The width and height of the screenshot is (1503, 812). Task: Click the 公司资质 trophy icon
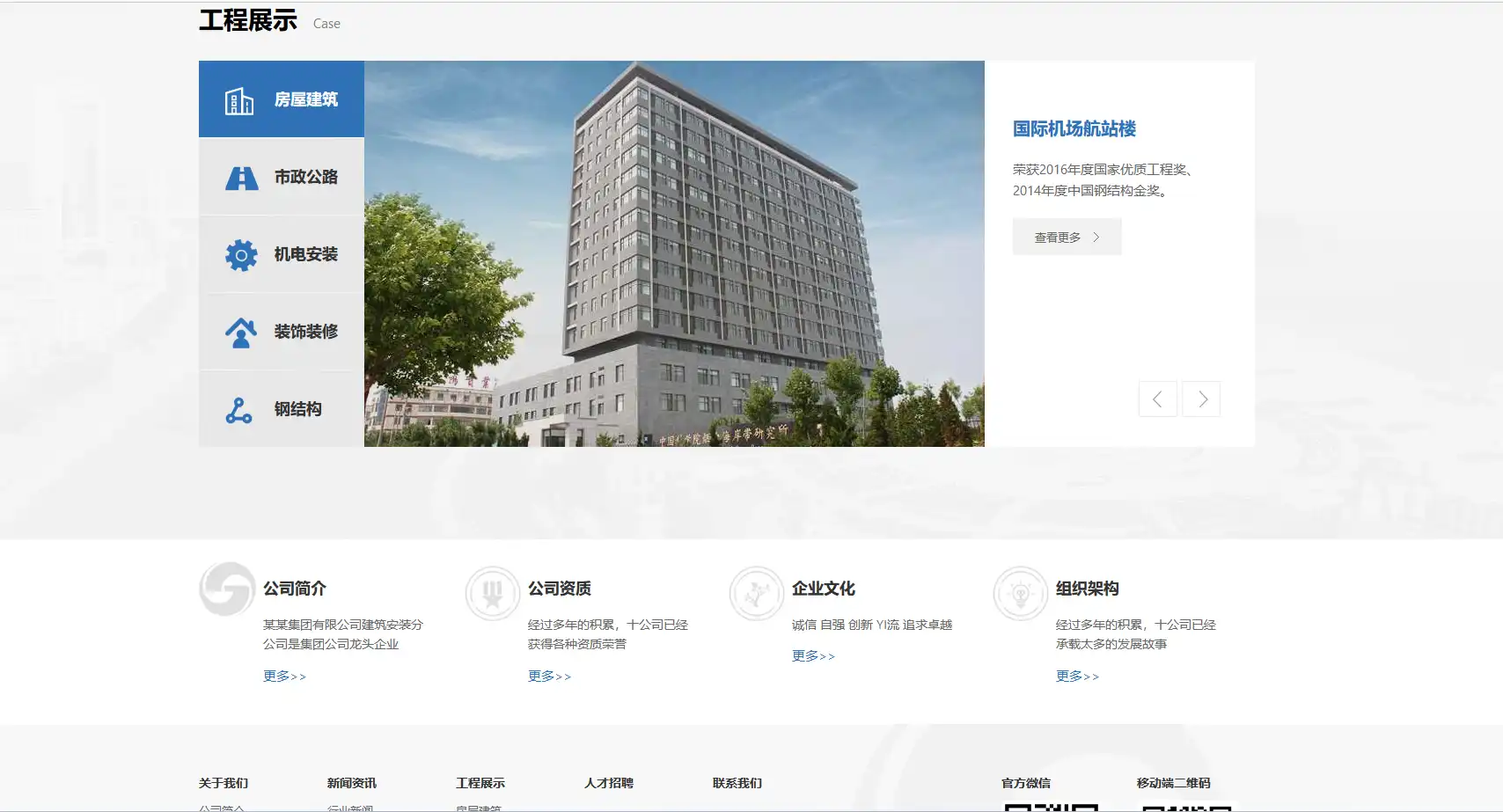tap(492, 593)
